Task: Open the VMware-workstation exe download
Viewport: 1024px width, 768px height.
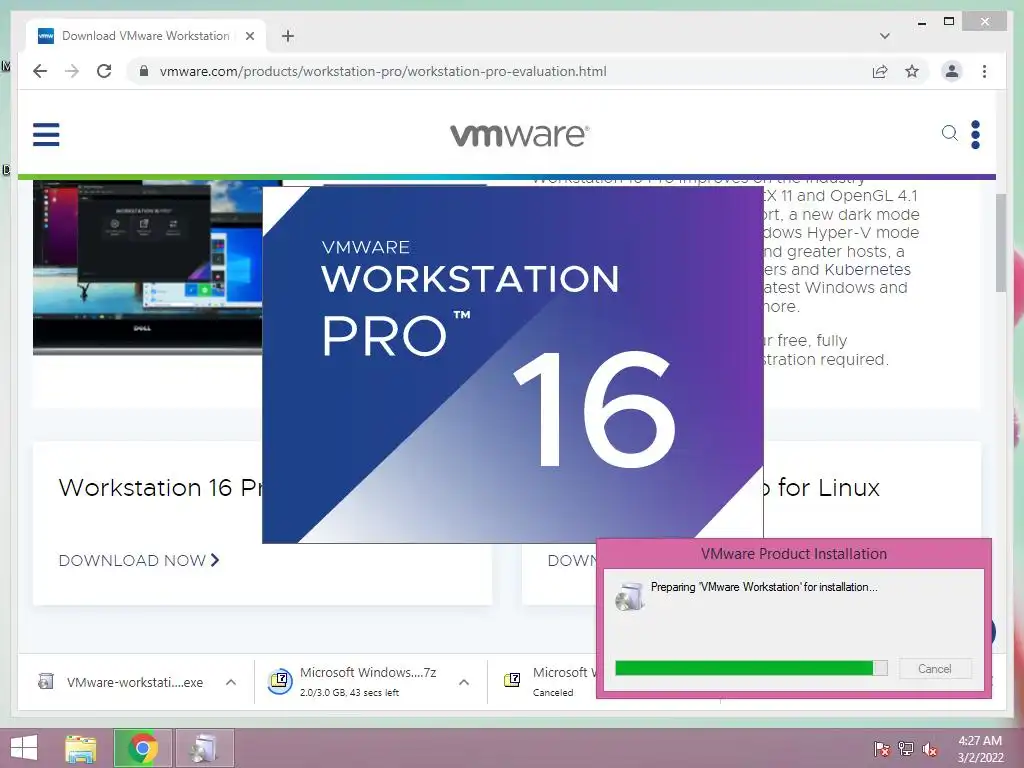Action: point(135,682)
